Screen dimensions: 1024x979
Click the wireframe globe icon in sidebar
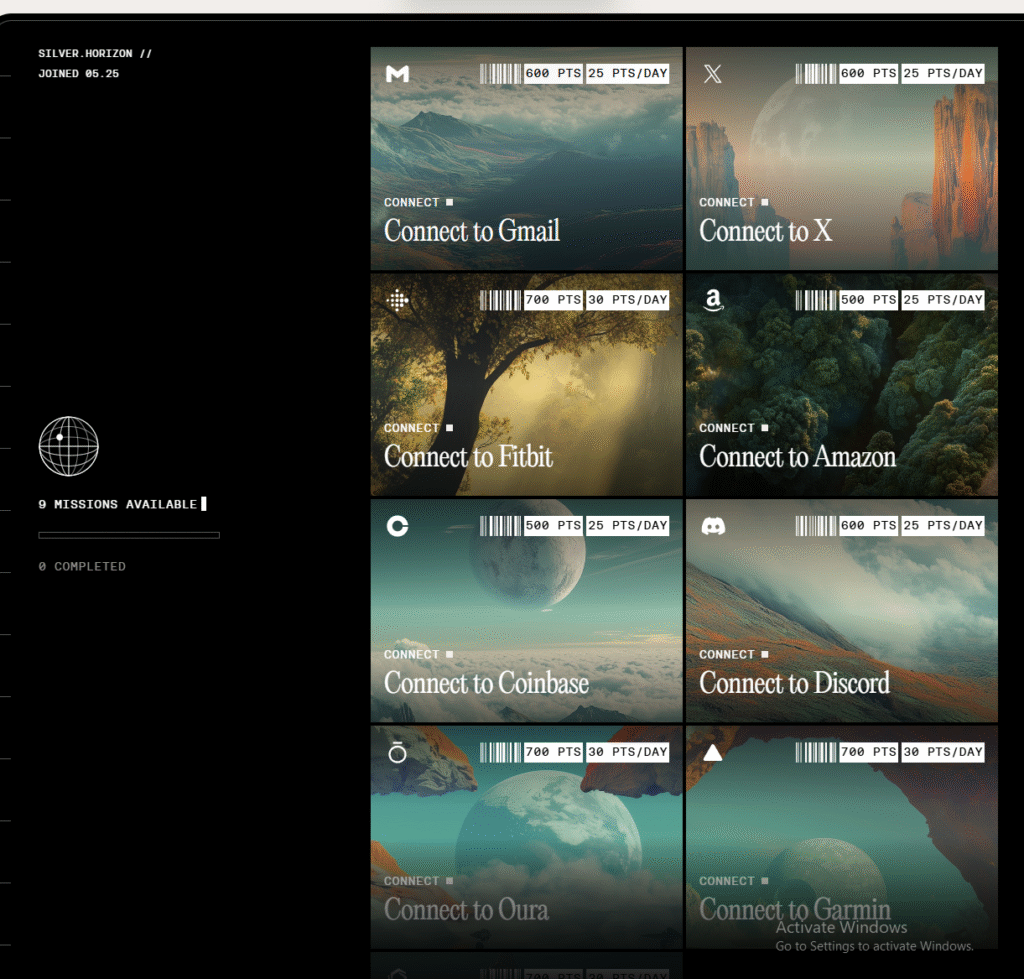click(68, 446)
